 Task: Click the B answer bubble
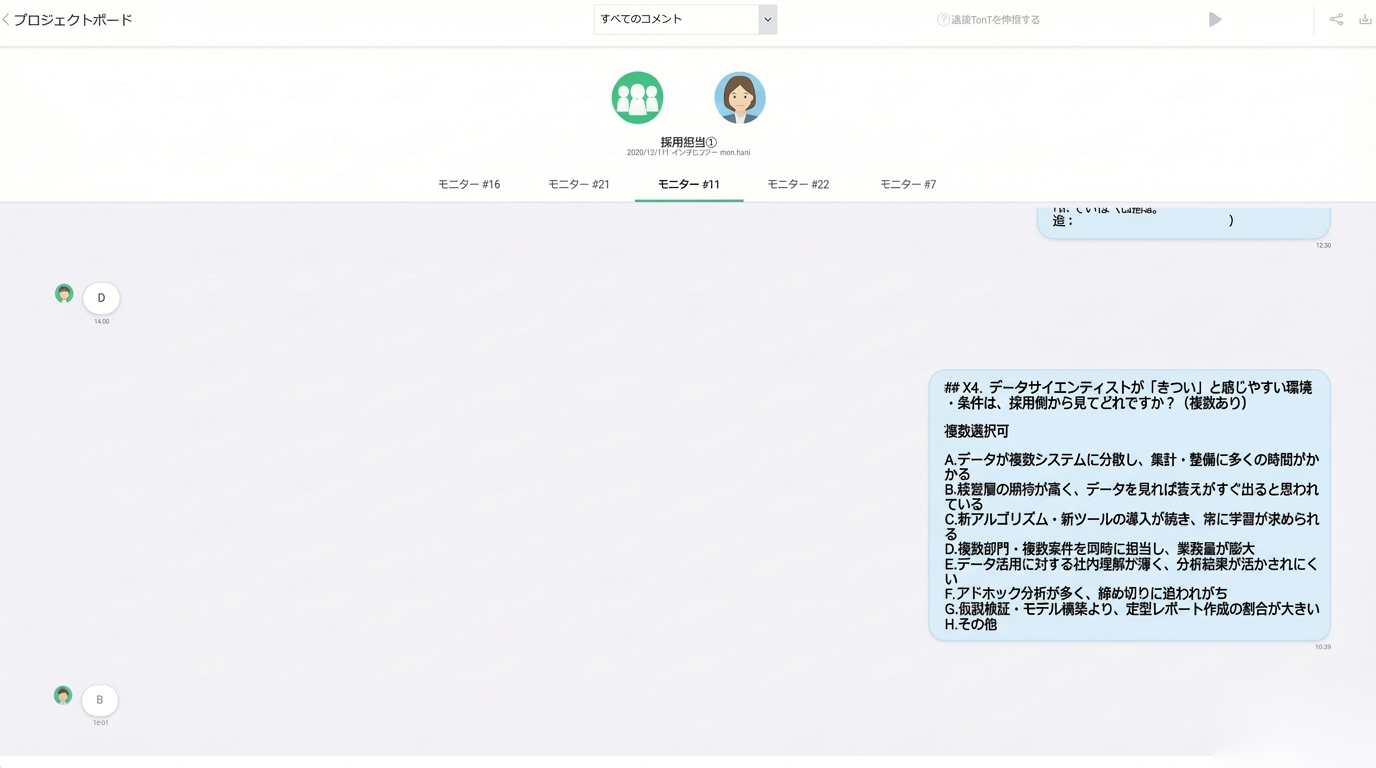[100, 700]
